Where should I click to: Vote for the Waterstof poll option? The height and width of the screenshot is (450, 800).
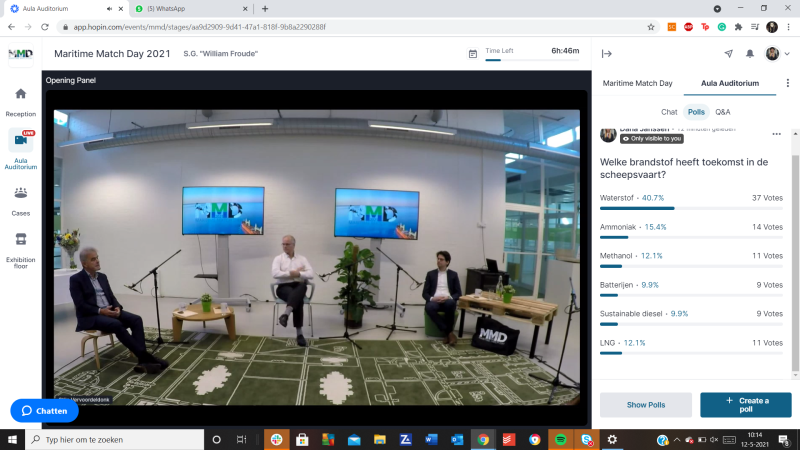tap(691, 202)
